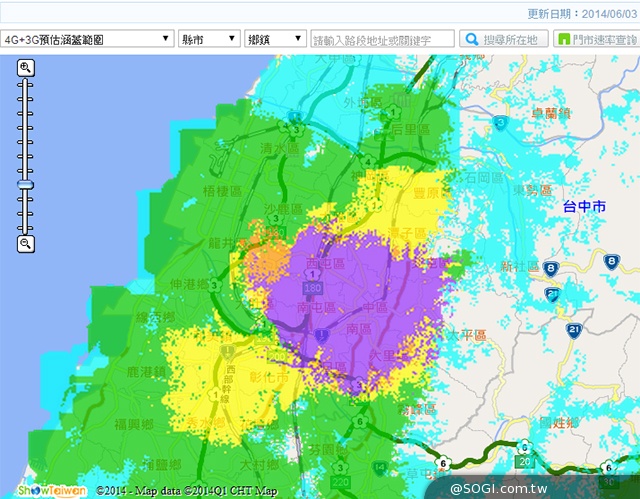The image size is (640, 499).
Task: Click the top tick of zoom slider
Action: pyautogui.click(x=26, y=85)
